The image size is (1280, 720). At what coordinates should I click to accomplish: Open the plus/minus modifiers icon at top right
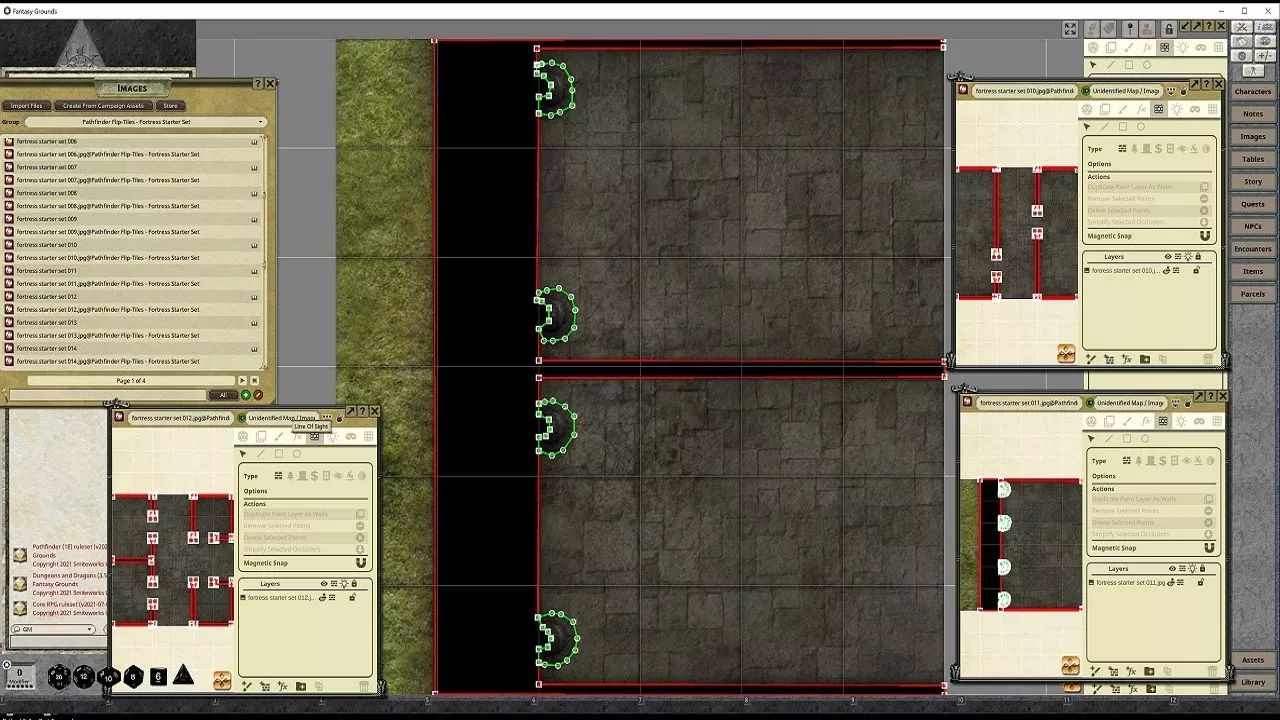1264,56
